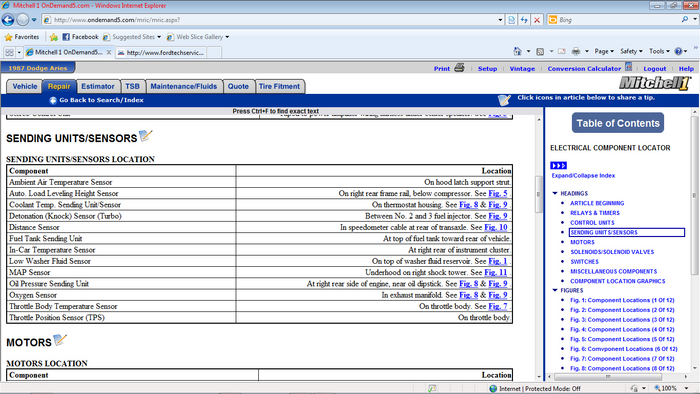Open the recent pages dropdown arrow

[34, 20]
